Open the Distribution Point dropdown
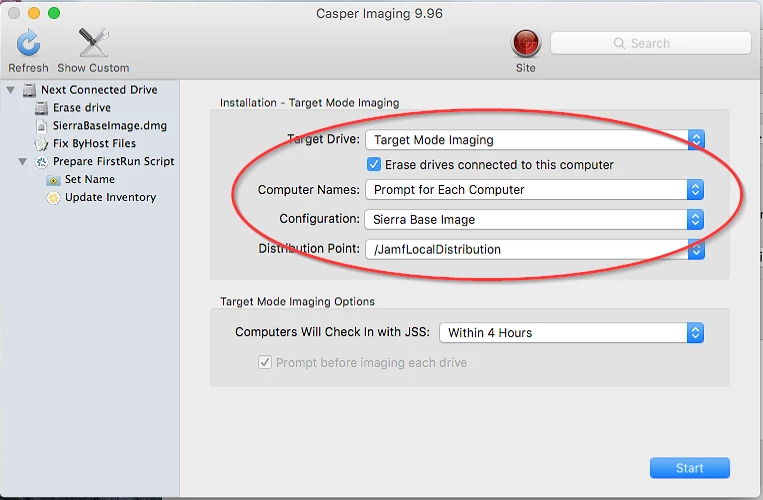 [534, 249]
